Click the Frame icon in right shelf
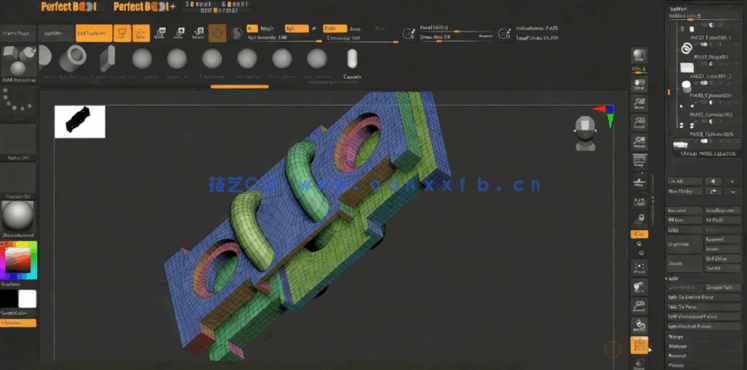 pos(639,268)
